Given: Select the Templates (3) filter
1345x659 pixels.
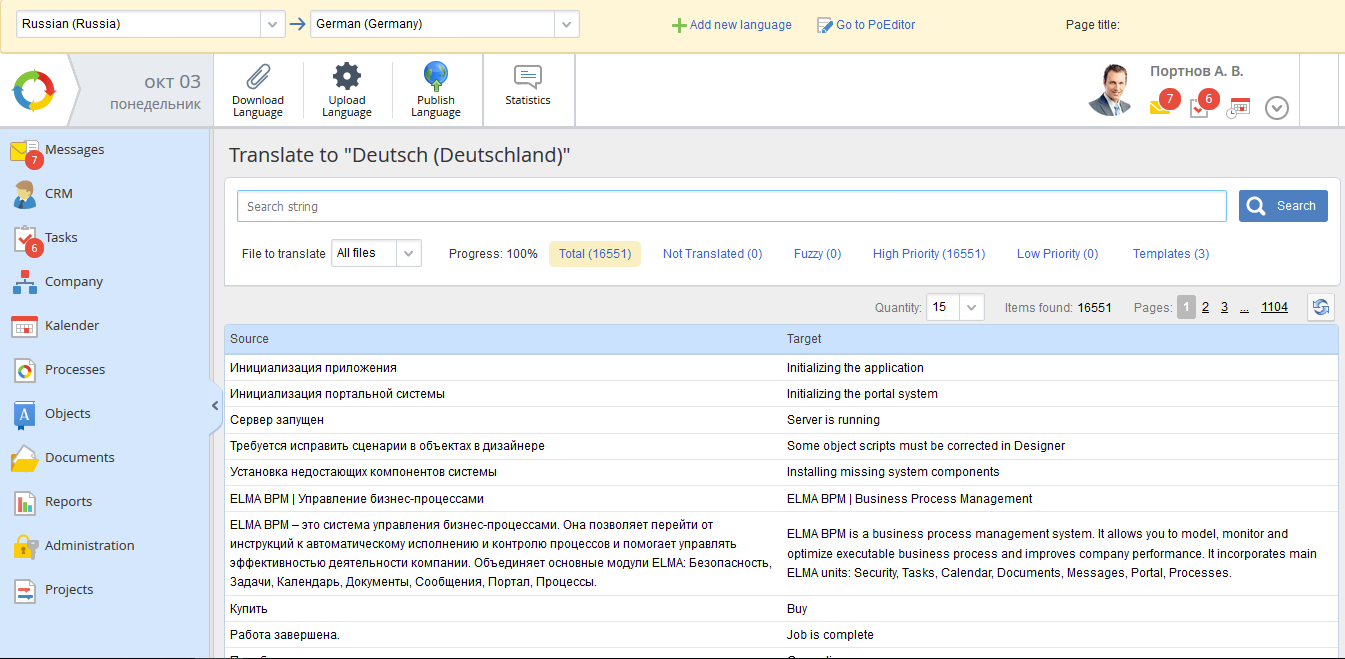Looking at the screenshot, I should 1170,254.
